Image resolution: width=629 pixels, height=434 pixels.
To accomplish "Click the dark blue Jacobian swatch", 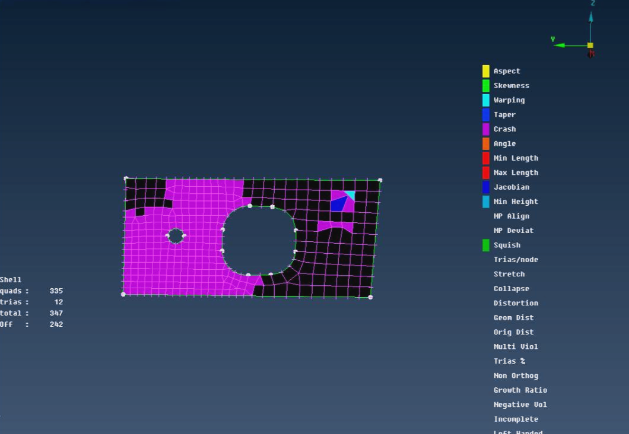I will [486, 187].
